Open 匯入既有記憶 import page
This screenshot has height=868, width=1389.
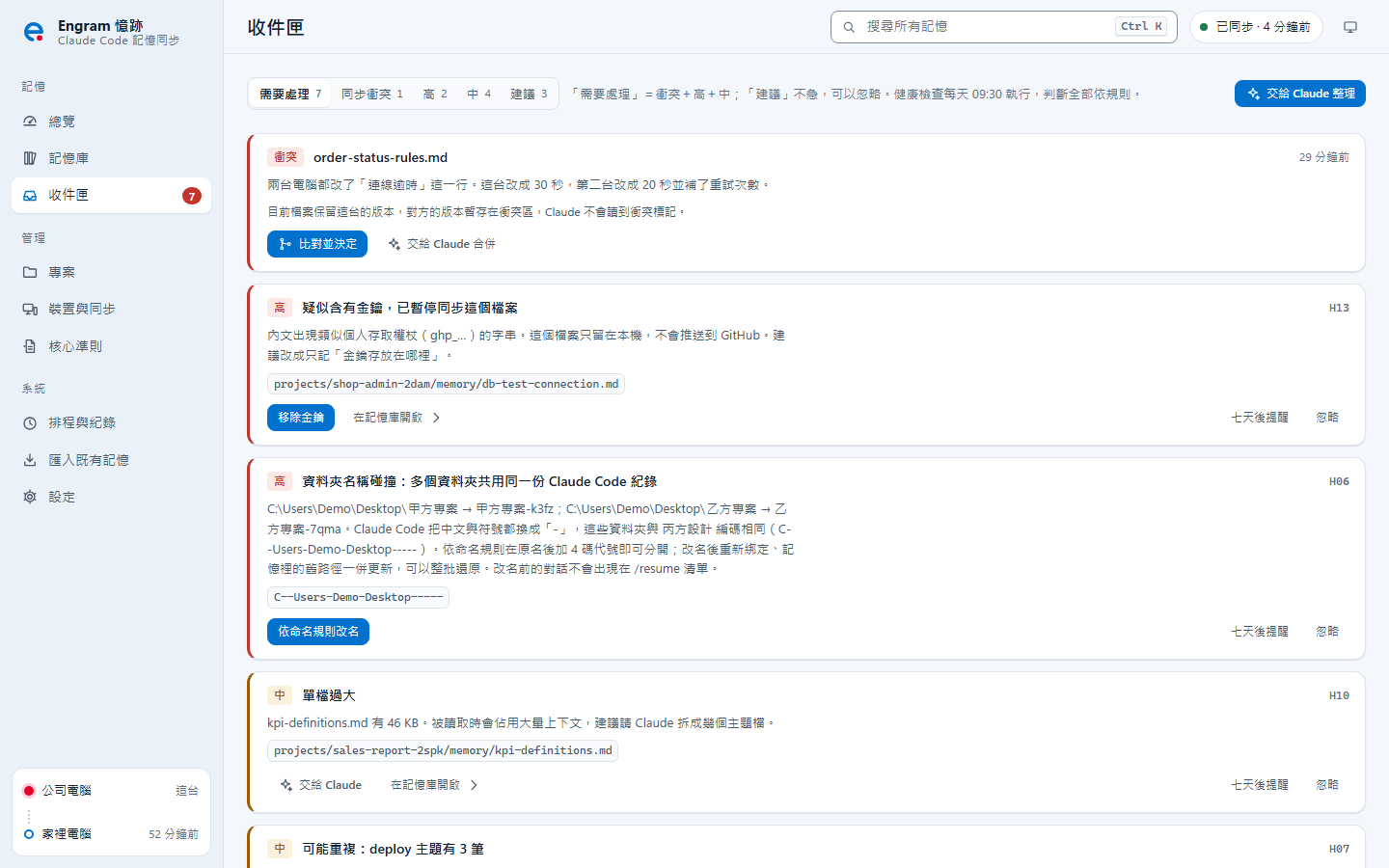[111, 460]
